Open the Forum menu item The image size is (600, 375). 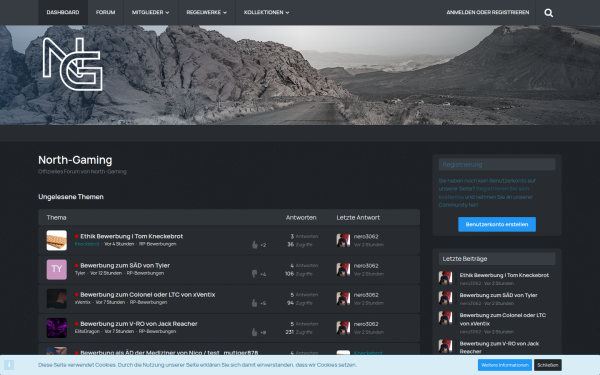coord(106,12)
